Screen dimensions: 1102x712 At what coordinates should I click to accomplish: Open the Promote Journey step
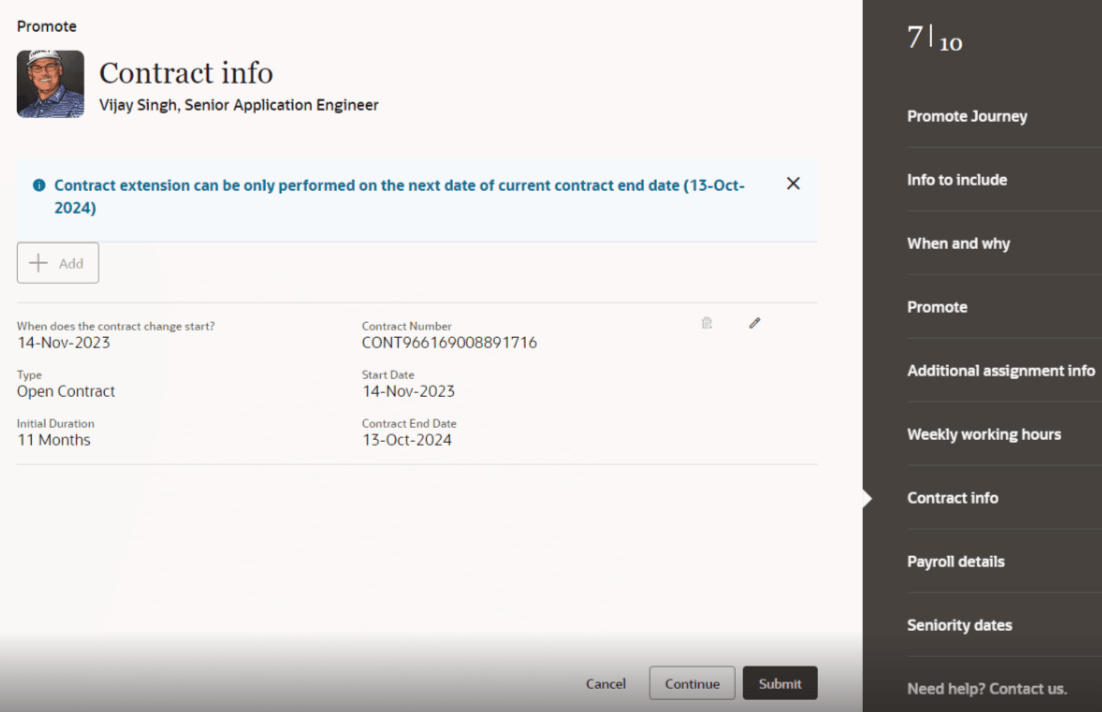click(966, 117)
